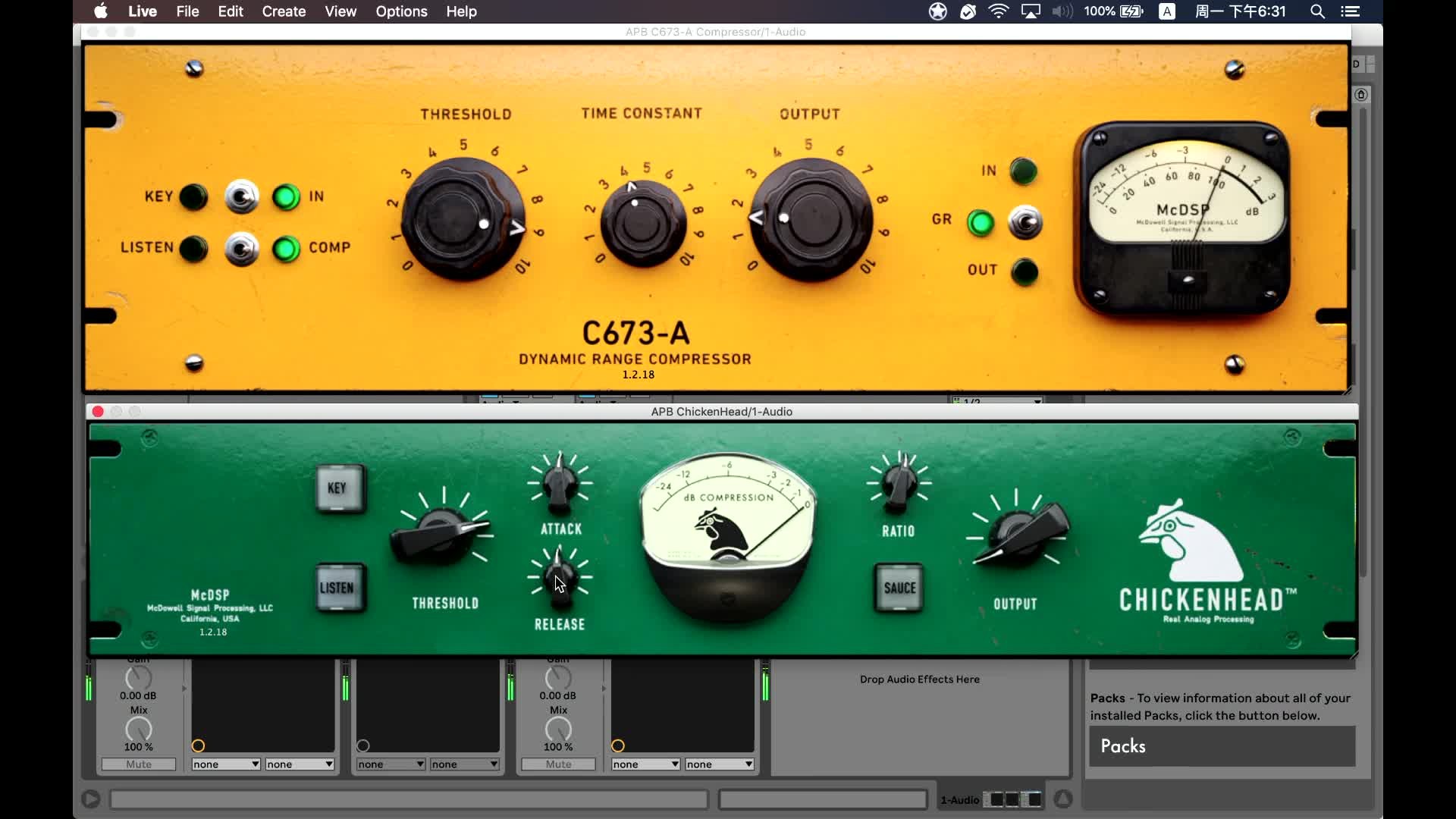Open the Create menu
The height and width of the screenshot is (819, 1456).
(x=284, y=11)
